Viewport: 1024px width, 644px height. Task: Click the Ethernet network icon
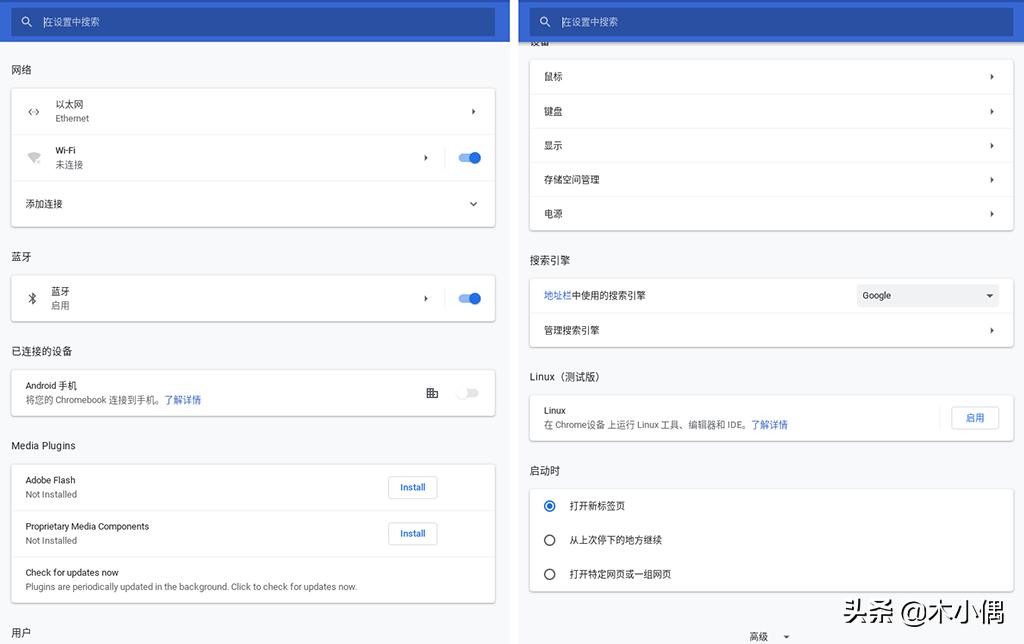(x=33, y=111)
